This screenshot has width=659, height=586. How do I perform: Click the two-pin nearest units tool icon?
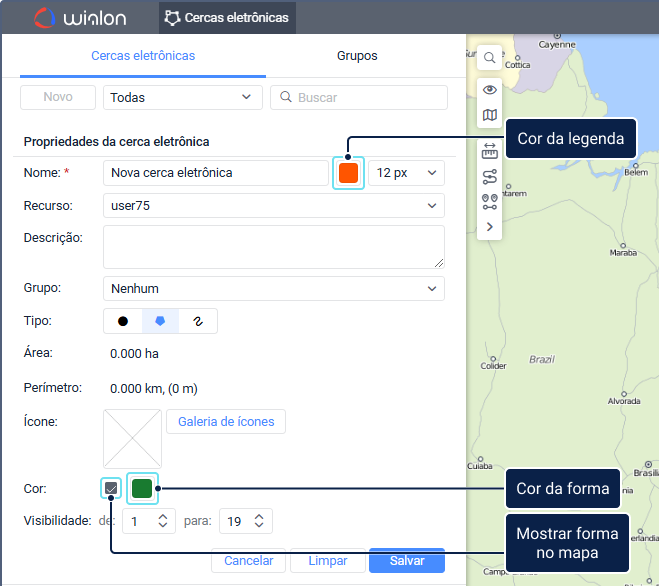click(x=489, y=201)
